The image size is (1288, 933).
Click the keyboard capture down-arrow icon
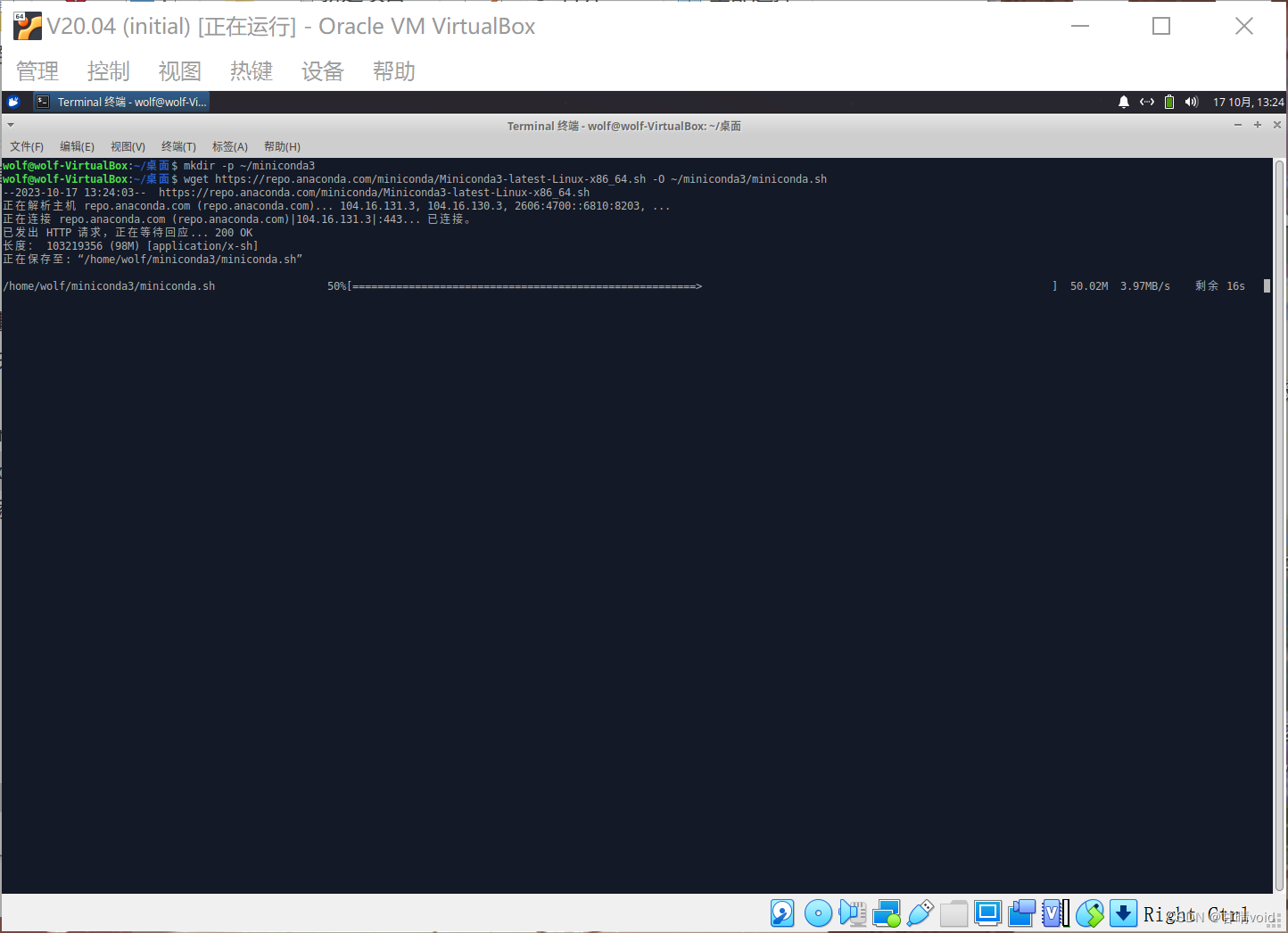(1123, 913)
